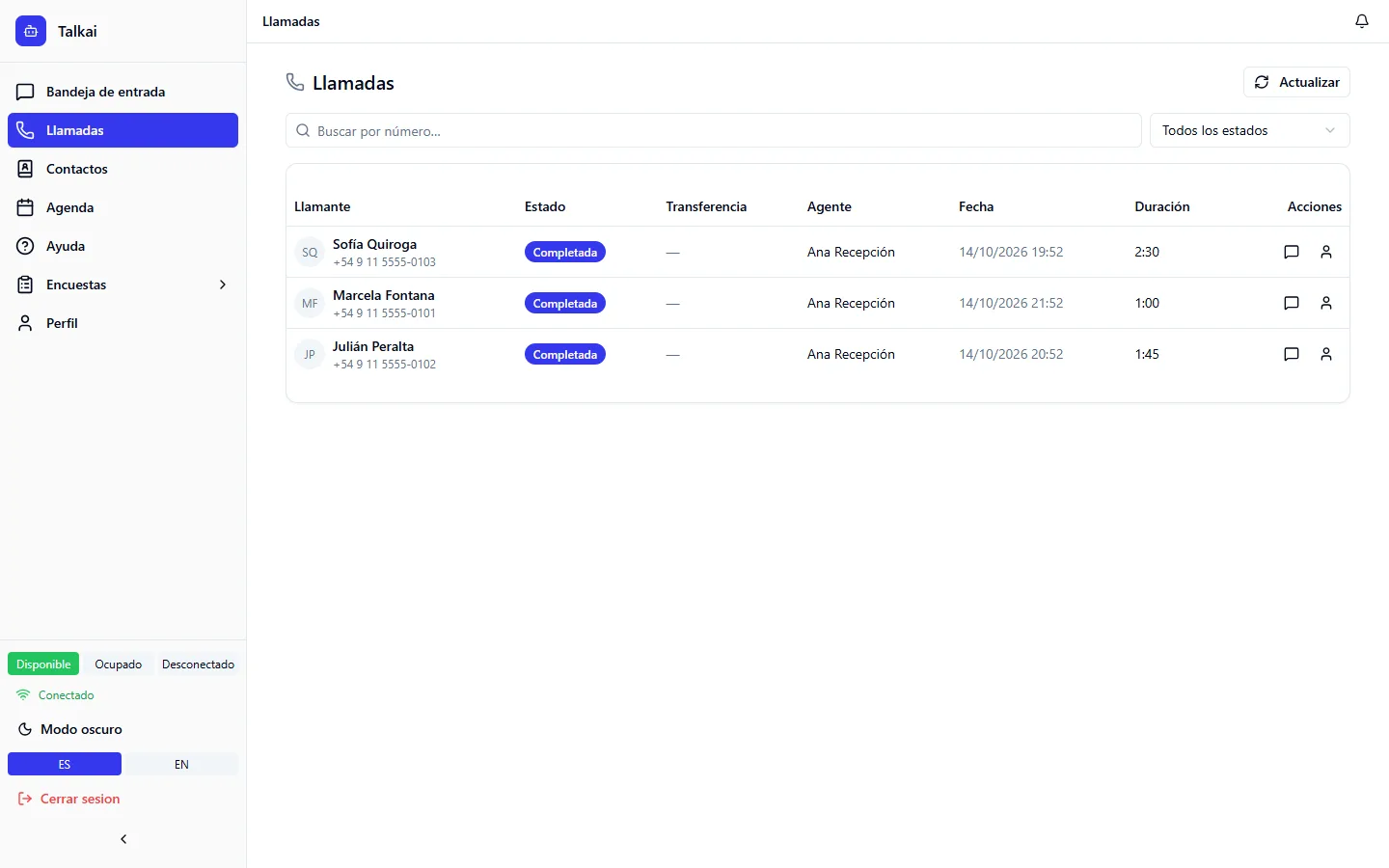1389x868 pixels.
Task: View contact for Marcela Fontana's call
Action: pos(1326,303)
